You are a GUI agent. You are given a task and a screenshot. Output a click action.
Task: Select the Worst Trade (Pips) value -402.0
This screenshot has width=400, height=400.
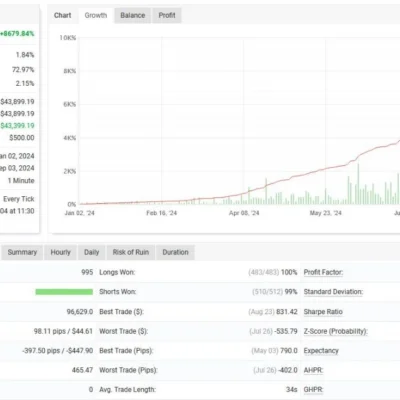pos(288,370)
